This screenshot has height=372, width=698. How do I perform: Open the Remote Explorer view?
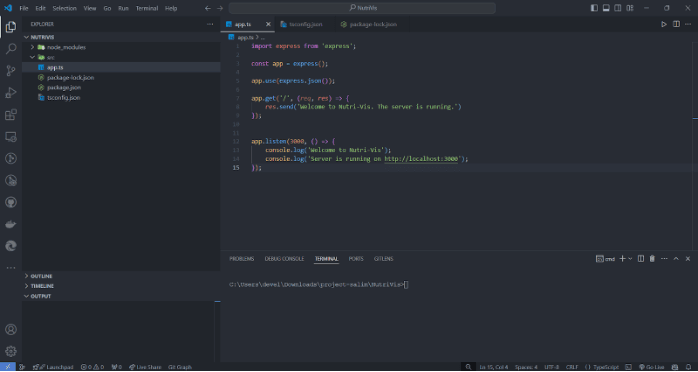tap(11, 137)
